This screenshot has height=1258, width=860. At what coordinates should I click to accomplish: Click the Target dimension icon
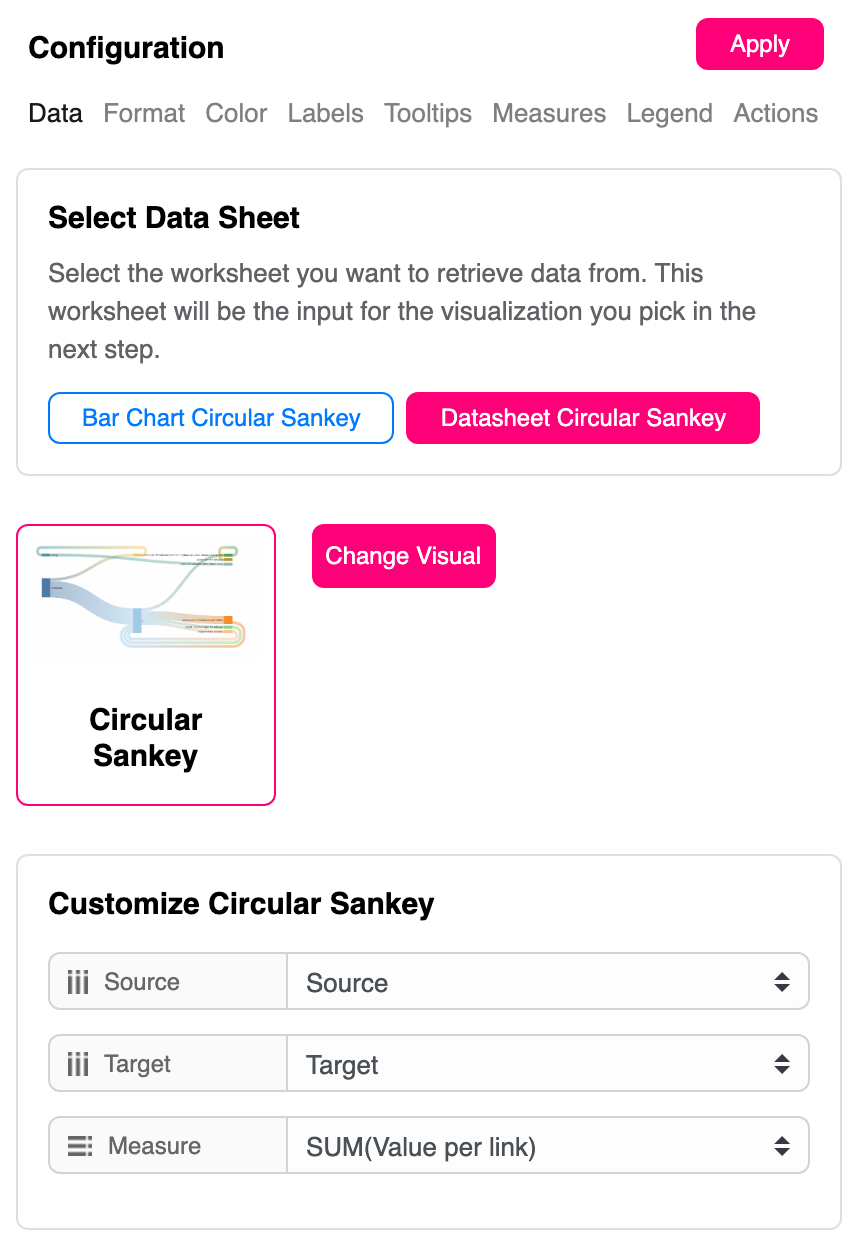[x=78, y=1064]
